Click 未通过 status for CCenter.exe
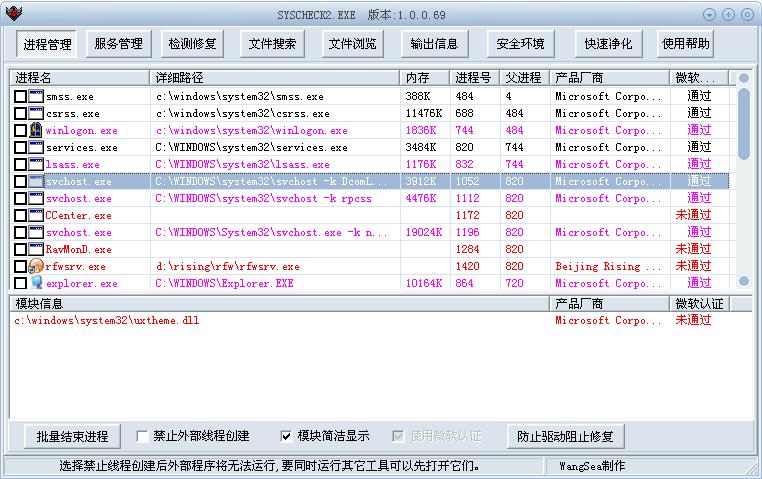Viewport: 762px width, 479px height. 693,215
